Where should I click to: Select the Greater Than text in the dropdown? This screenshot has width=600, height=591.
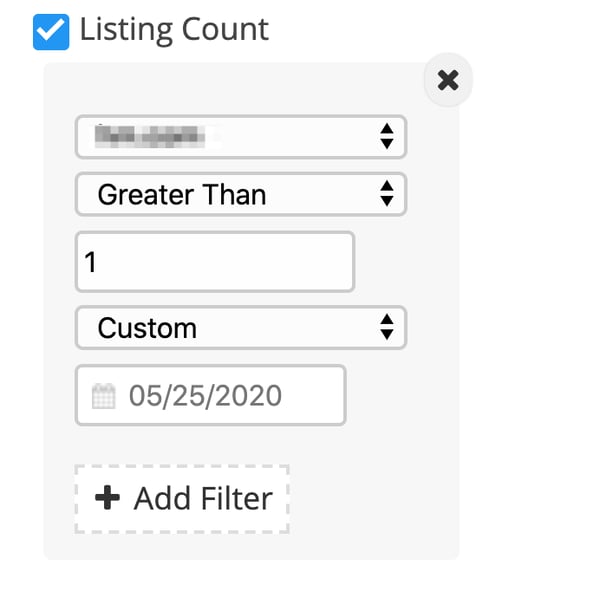click(182, 194)
